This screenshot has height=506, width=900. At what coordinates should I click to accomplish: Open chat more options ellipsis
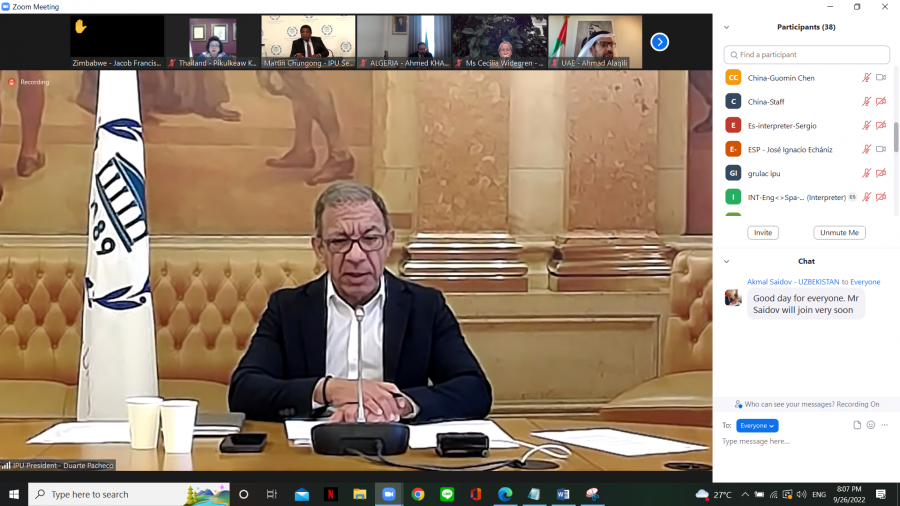(885, 425)
